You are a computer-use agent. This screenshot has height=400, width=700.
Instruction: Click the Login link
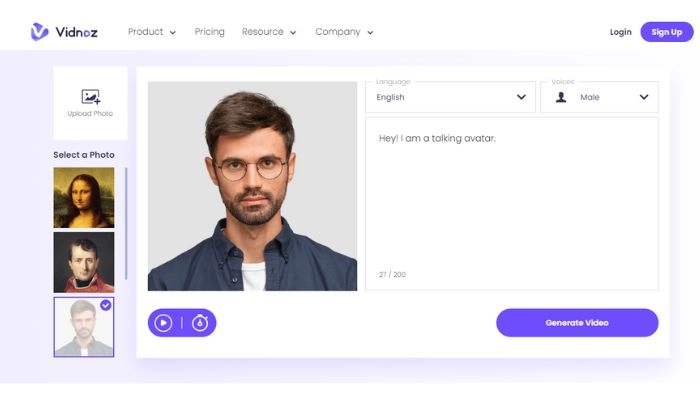coord(621,32)
